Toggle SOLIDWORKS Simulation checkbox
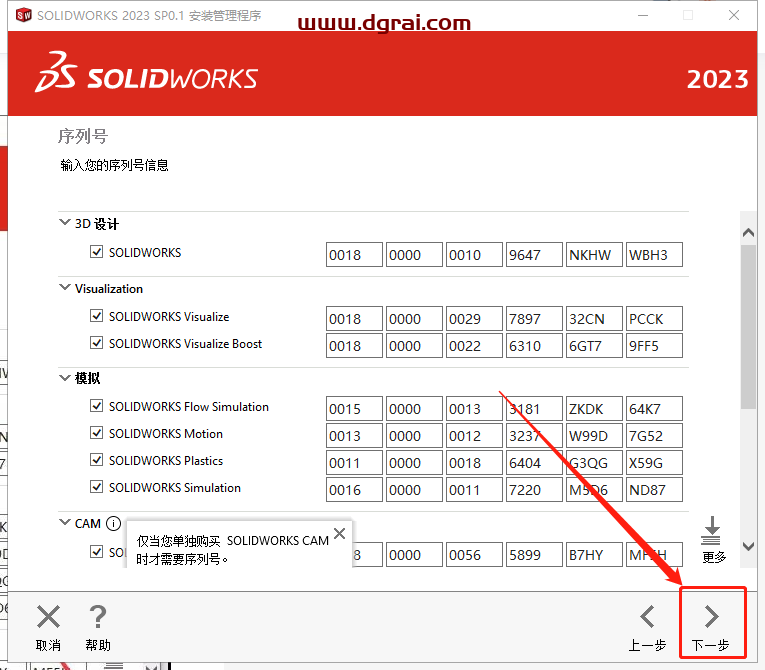 coord(97,487)
